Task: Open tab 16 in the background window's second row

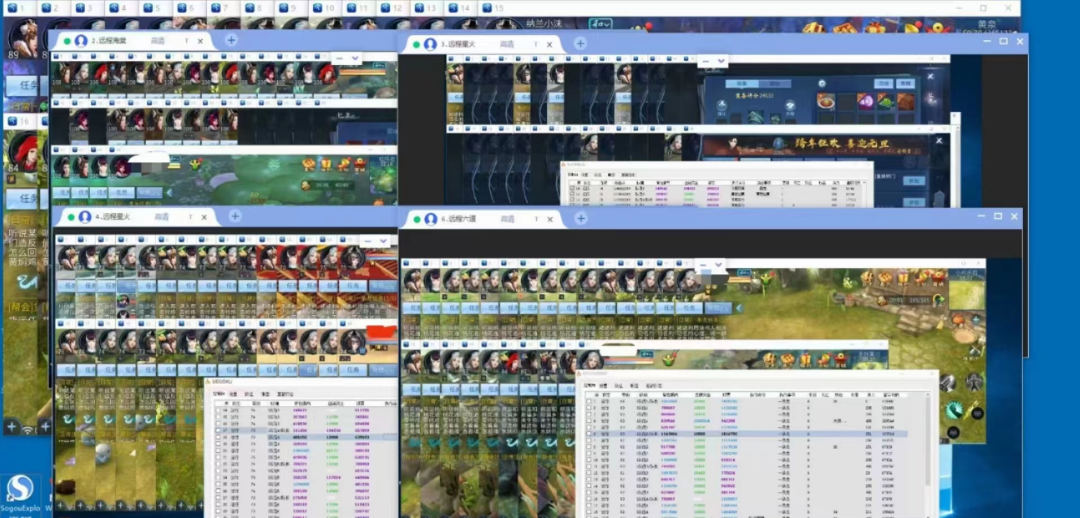Action: (19, 121)
